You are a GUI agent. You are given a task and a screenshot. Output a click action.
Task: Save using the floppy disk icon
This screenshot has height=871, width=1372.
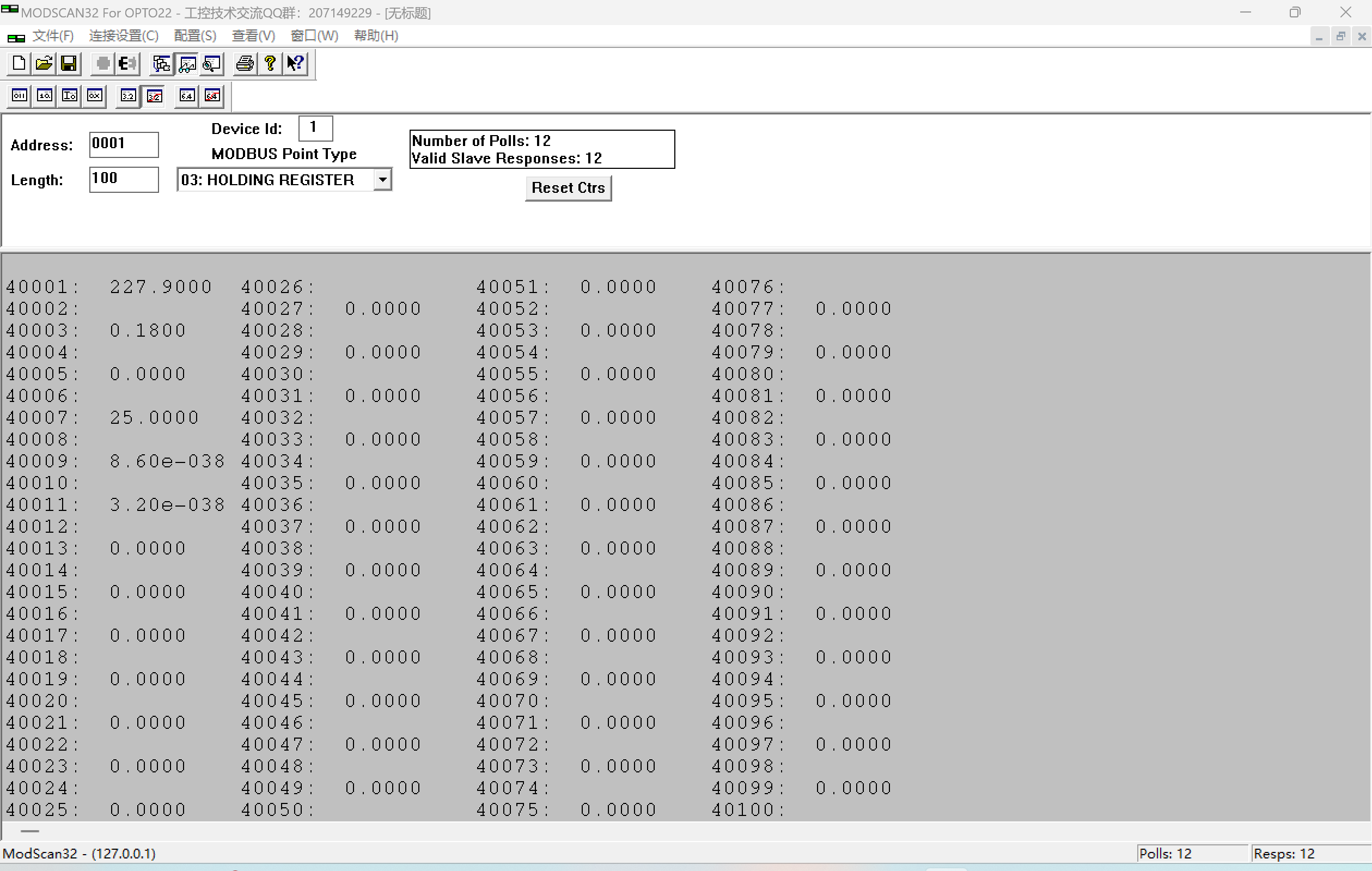[69, 63]
